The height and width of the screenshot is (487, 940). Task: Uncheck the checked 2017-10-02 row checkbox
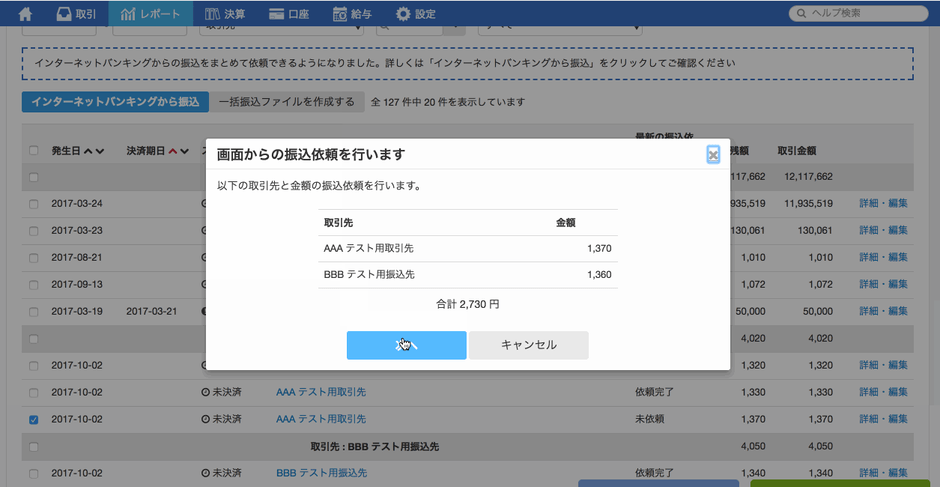(34, 419)
